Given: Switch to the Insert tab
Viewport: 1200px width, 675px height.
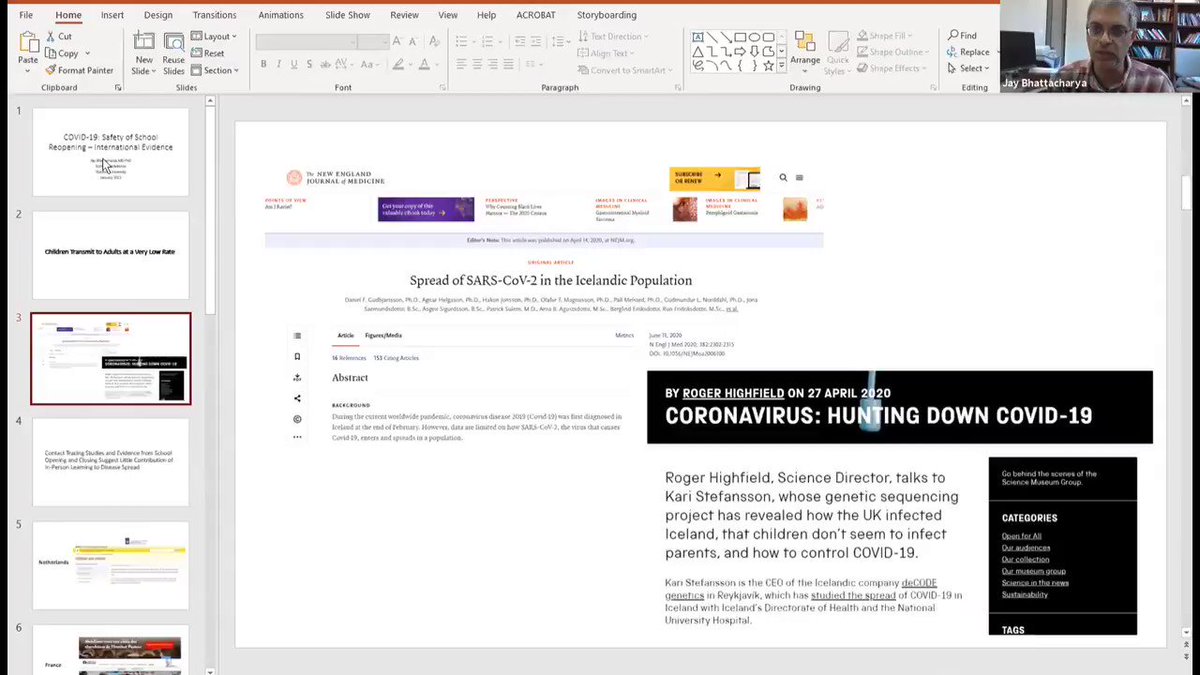Looking at the screenshot, I should click(x=112, y=15).
